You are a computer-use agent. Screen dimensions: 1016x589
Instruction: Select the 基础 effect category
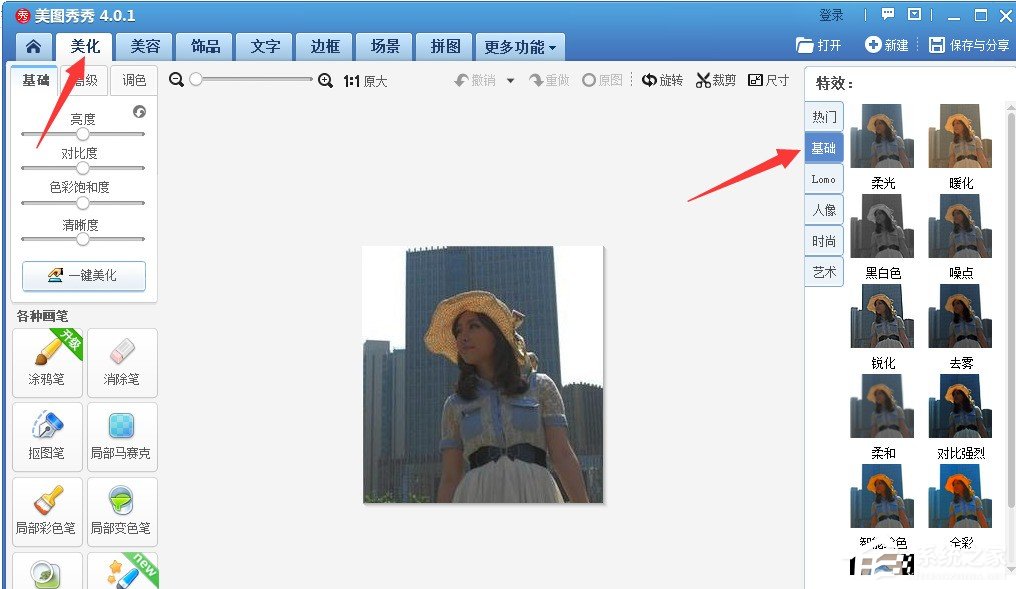pos(823,147)
